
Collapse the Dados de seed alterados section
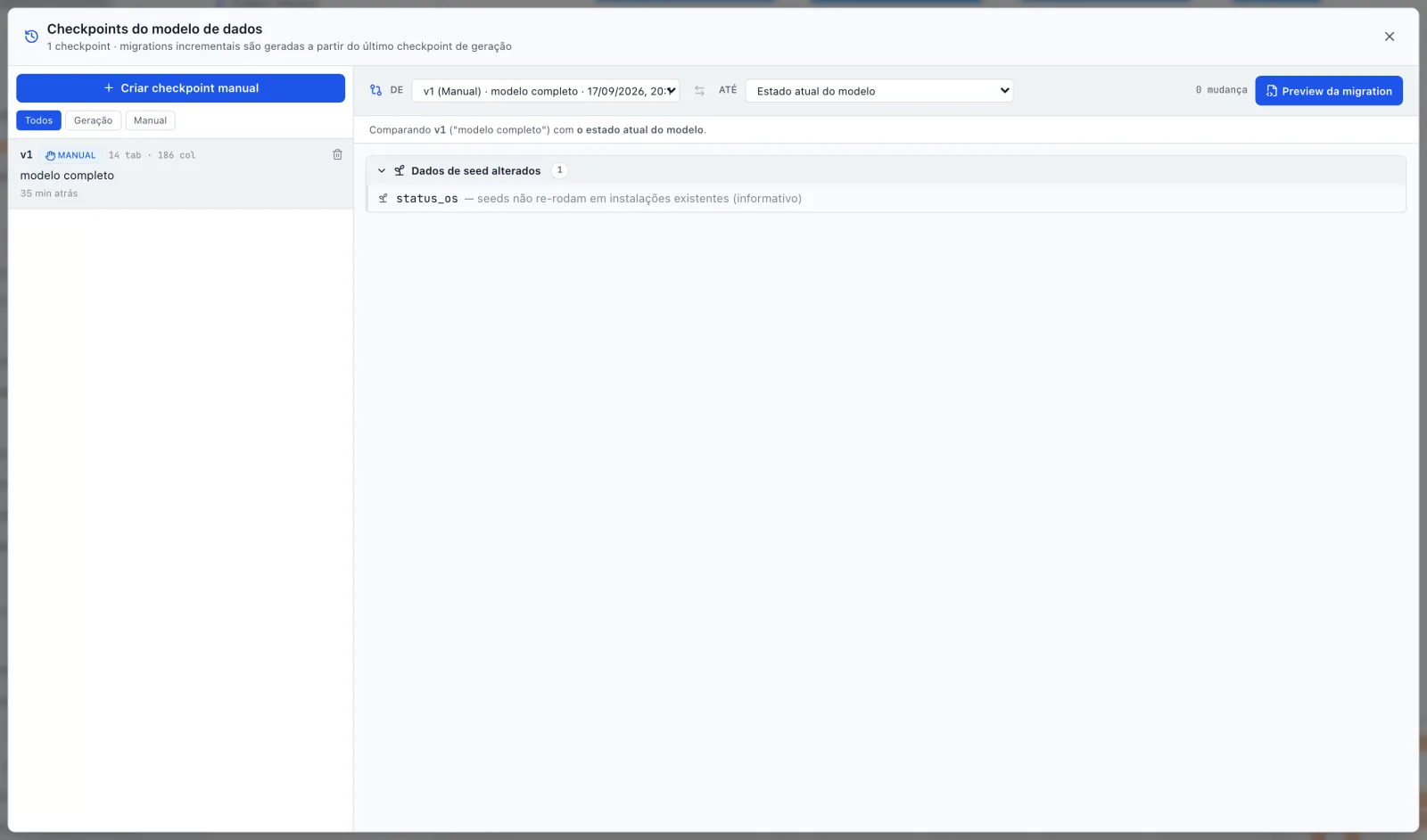coord(382,170)
